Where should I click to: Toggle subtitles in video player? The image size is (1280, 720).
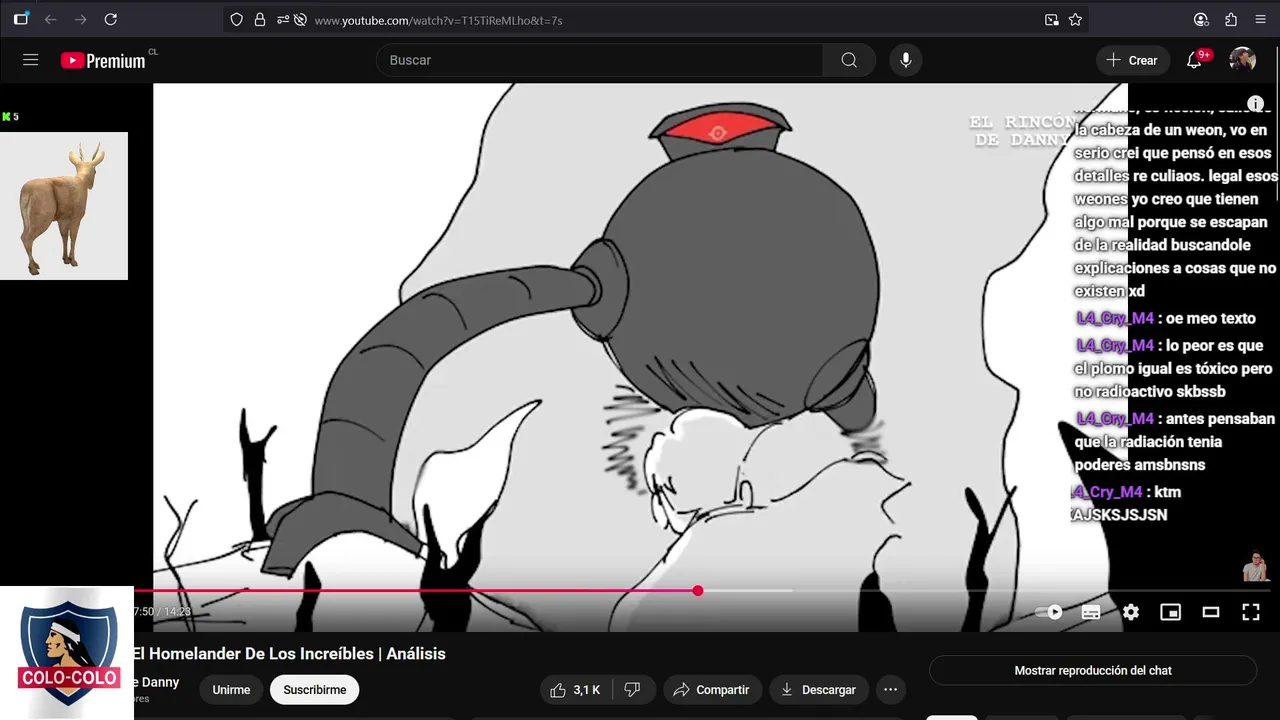click(x=1091, y=612)
